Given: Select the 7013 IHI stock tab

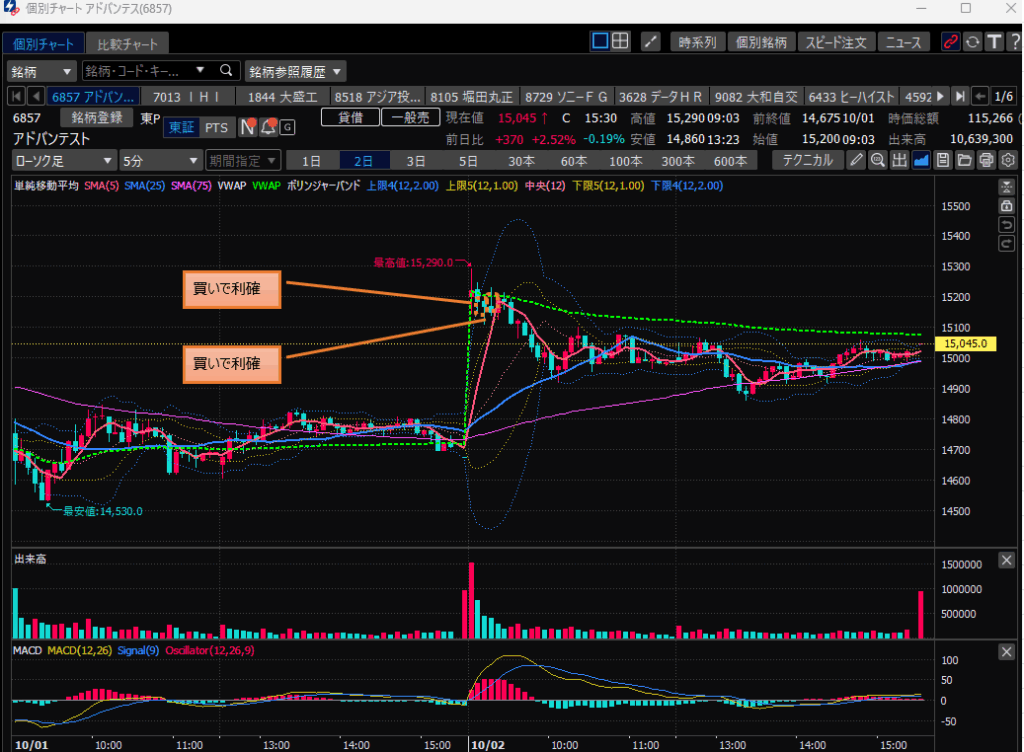Looking at the screenshot, I should (186, 97).
